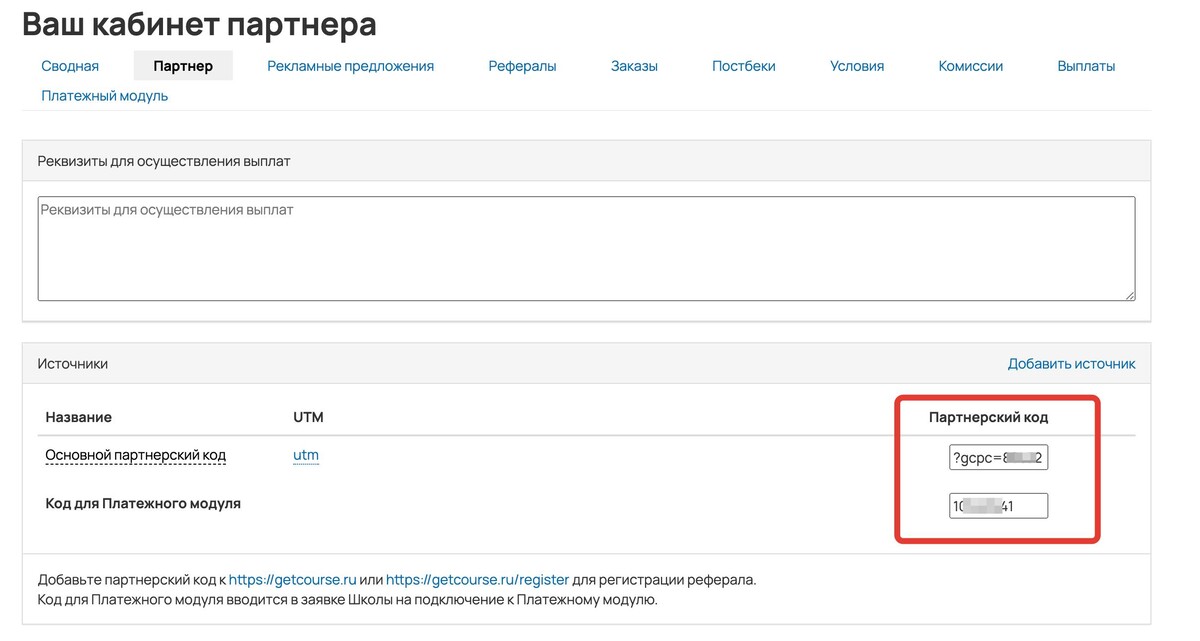This screenshot has width=1200, height=641.
Task: Click the utm link
Action: tap(306, 455)
